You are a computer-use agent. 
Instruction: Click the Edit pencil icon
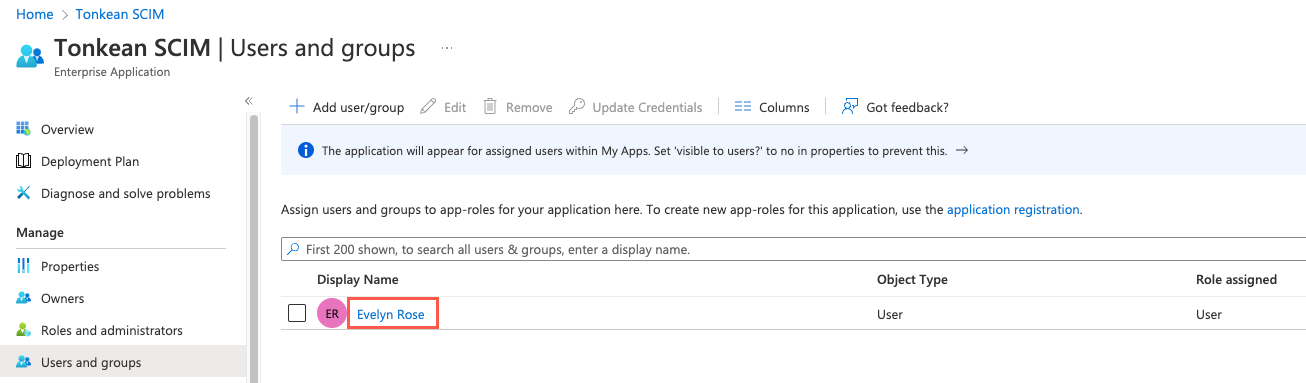tap(428, 107)
